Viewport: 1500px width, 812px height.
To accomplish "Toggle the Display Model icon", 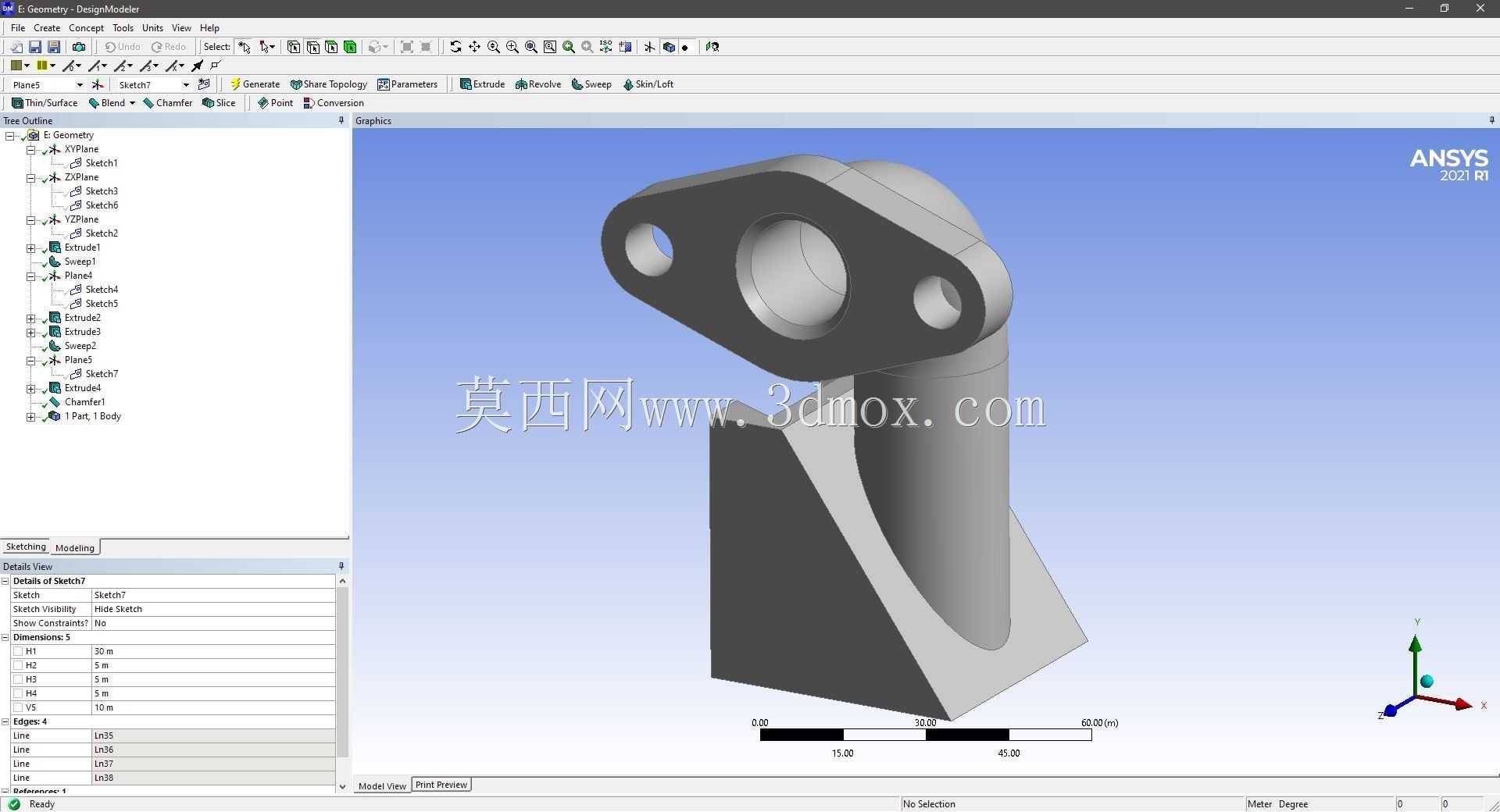I will click(x=668, y=47).
